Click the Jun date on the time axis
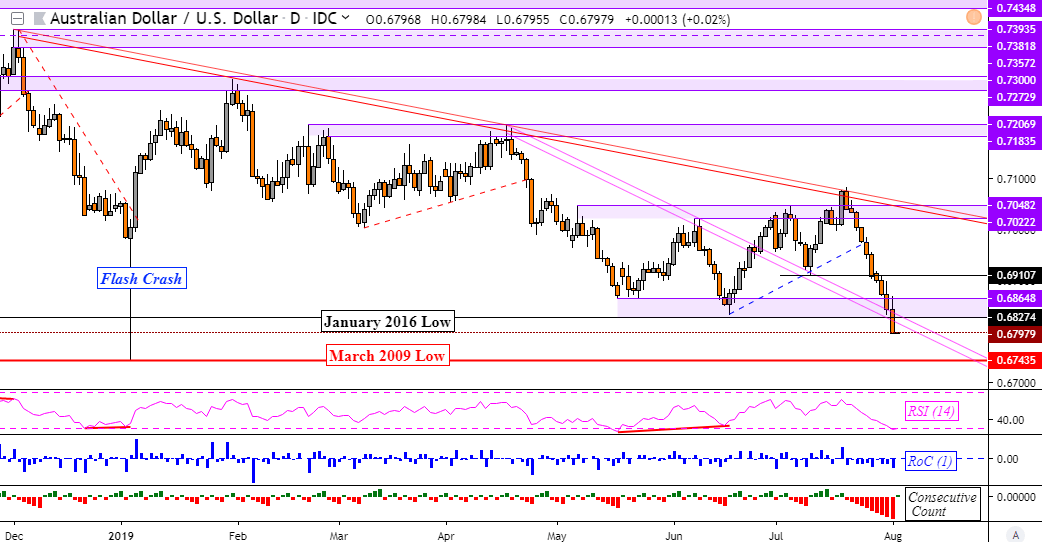This screenshot has height=542, width=1042. pyautogui.click(x=674, y=535)
